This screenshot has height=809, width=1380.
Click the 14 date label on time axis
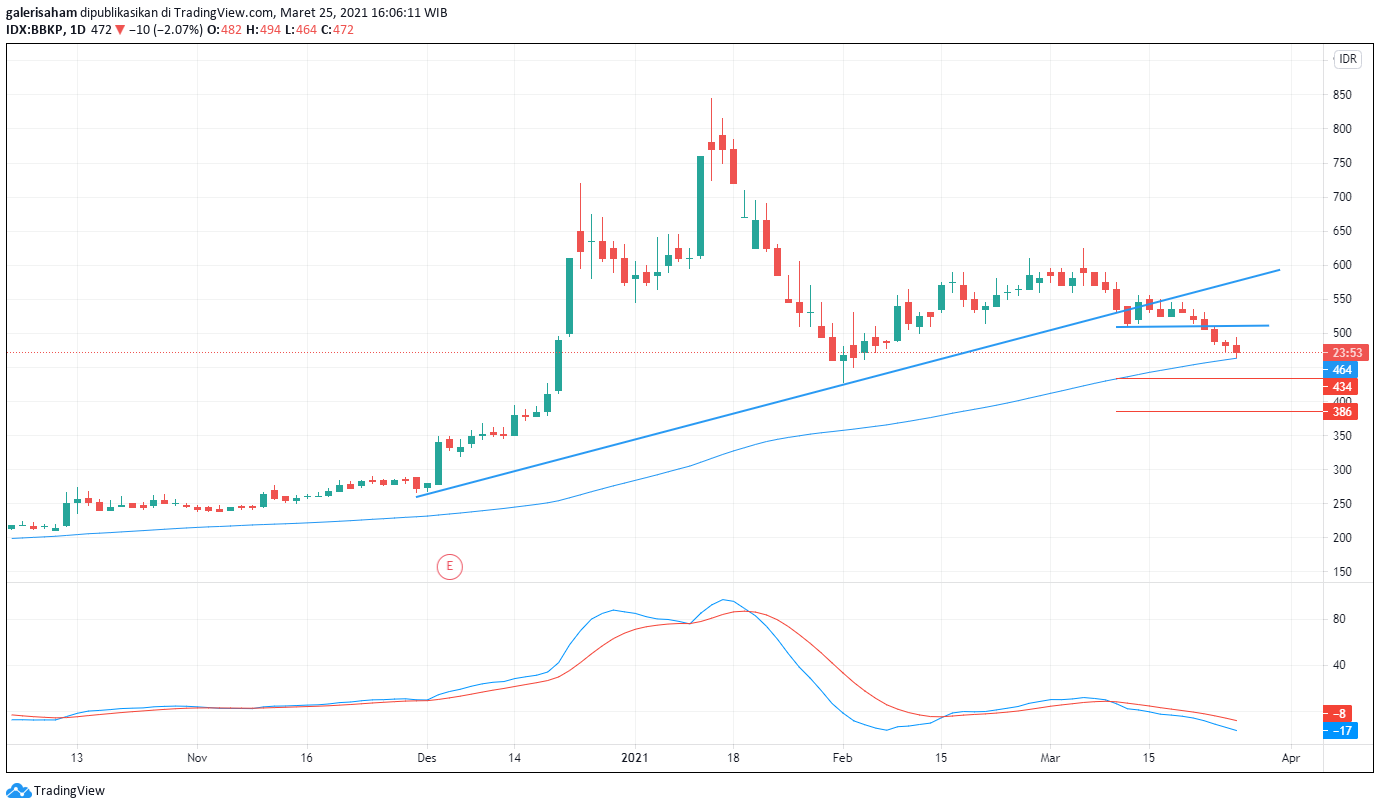tap(513, 757)
